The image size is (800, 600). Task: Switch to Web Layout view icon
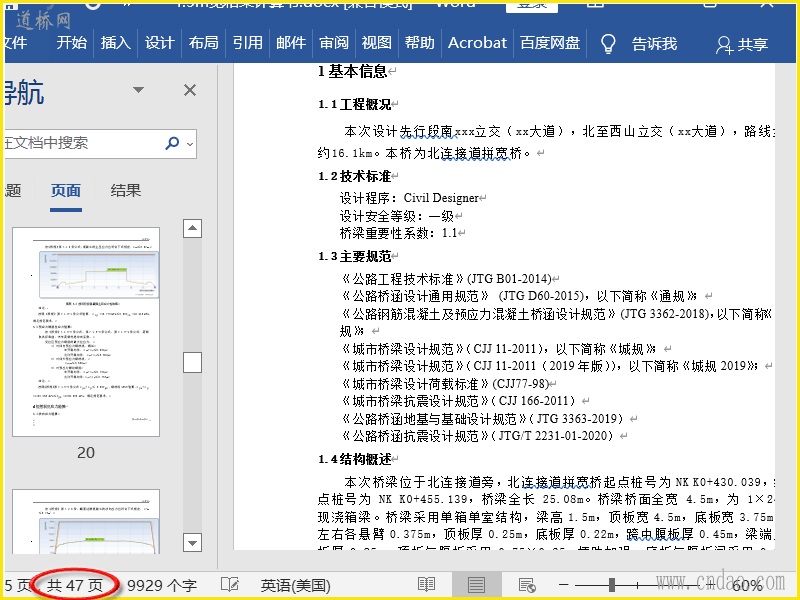(x=527, y=585)
